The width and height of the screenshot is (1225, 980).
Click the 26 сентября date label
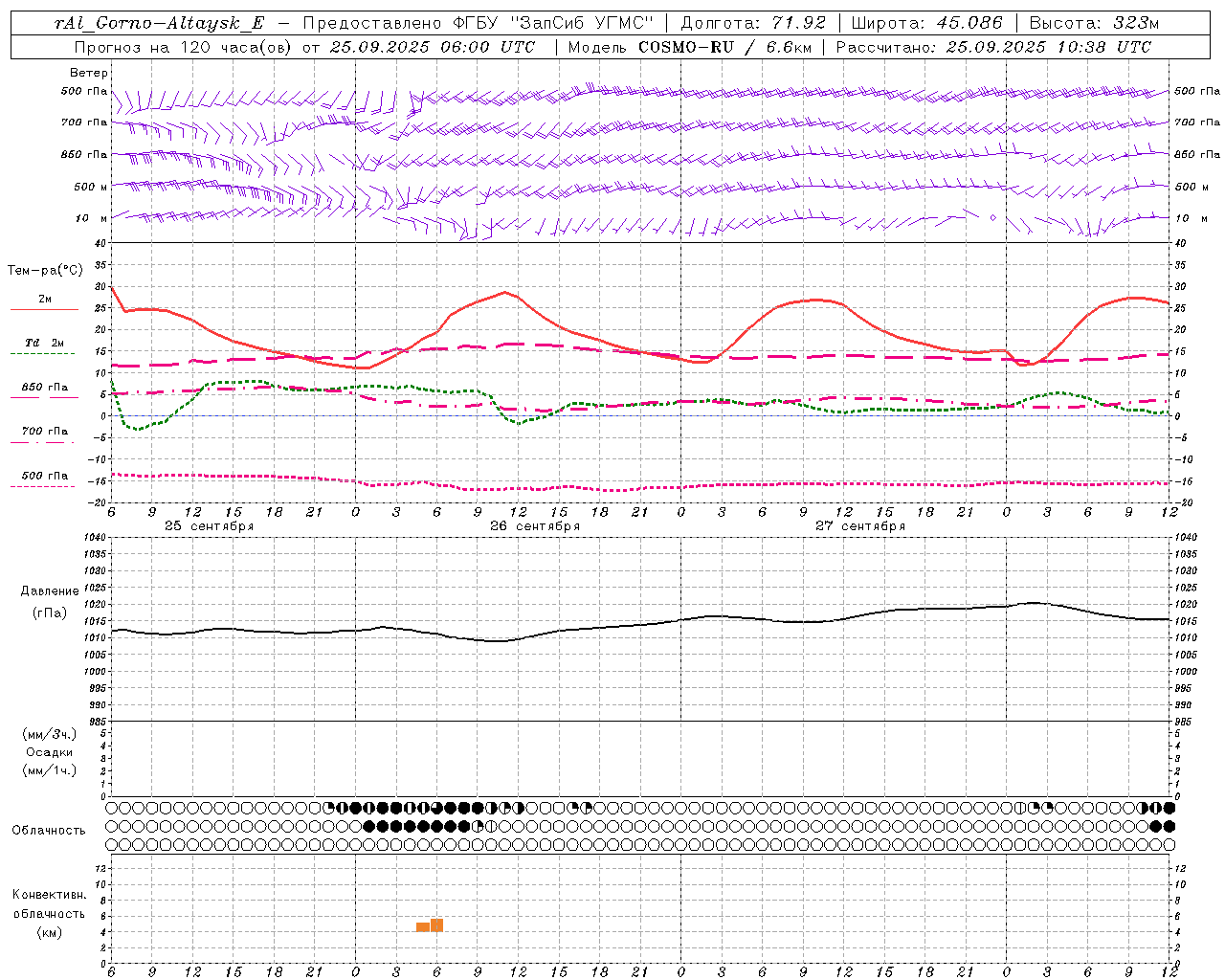click(x=535, y=526)
